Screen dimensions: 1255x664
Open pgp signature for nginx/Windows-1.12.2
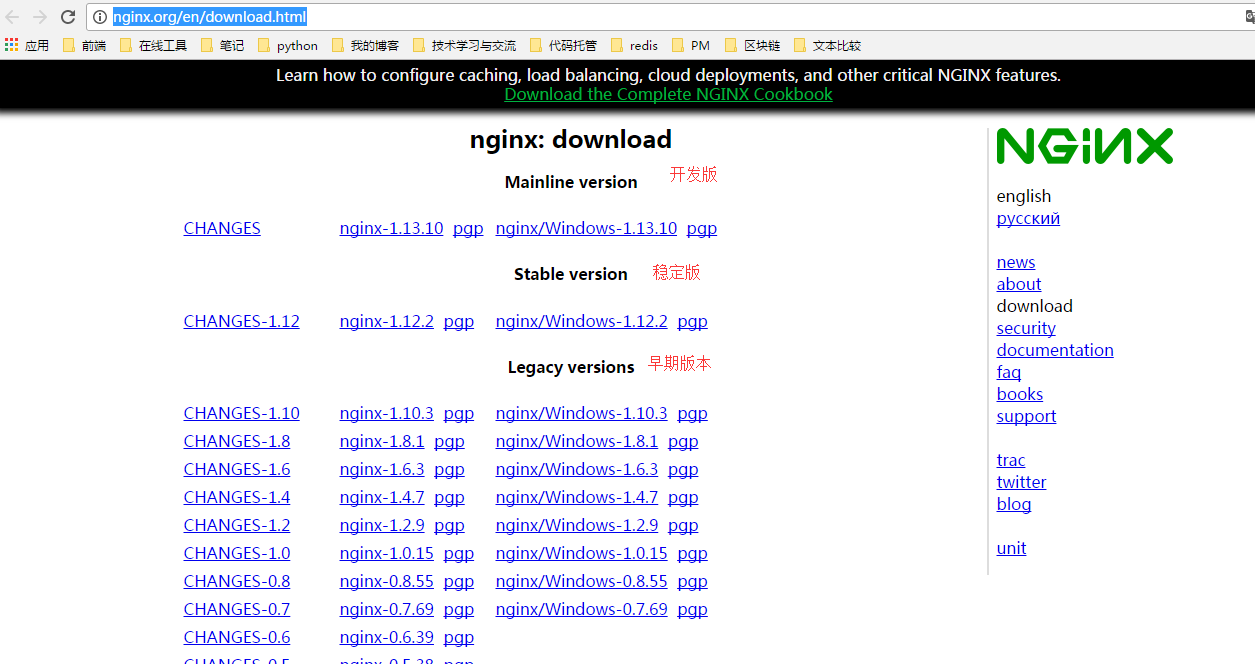click(x=692, y=322)
